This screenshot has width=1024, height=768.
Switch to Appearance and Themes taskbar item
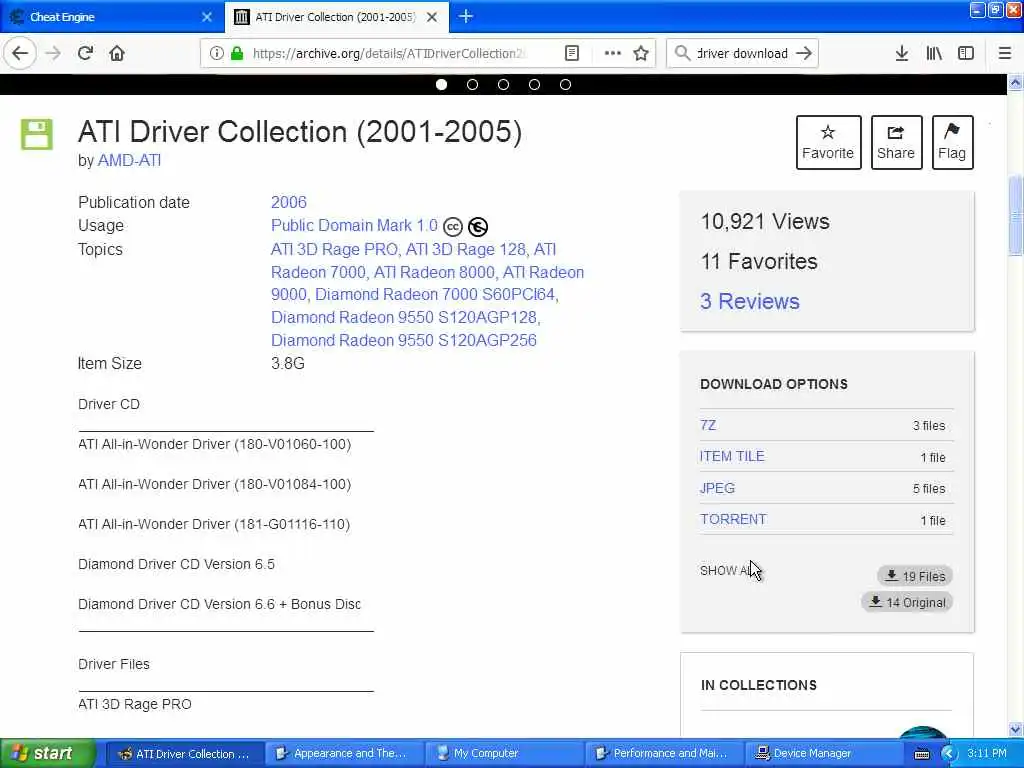[x=344, y=753]
